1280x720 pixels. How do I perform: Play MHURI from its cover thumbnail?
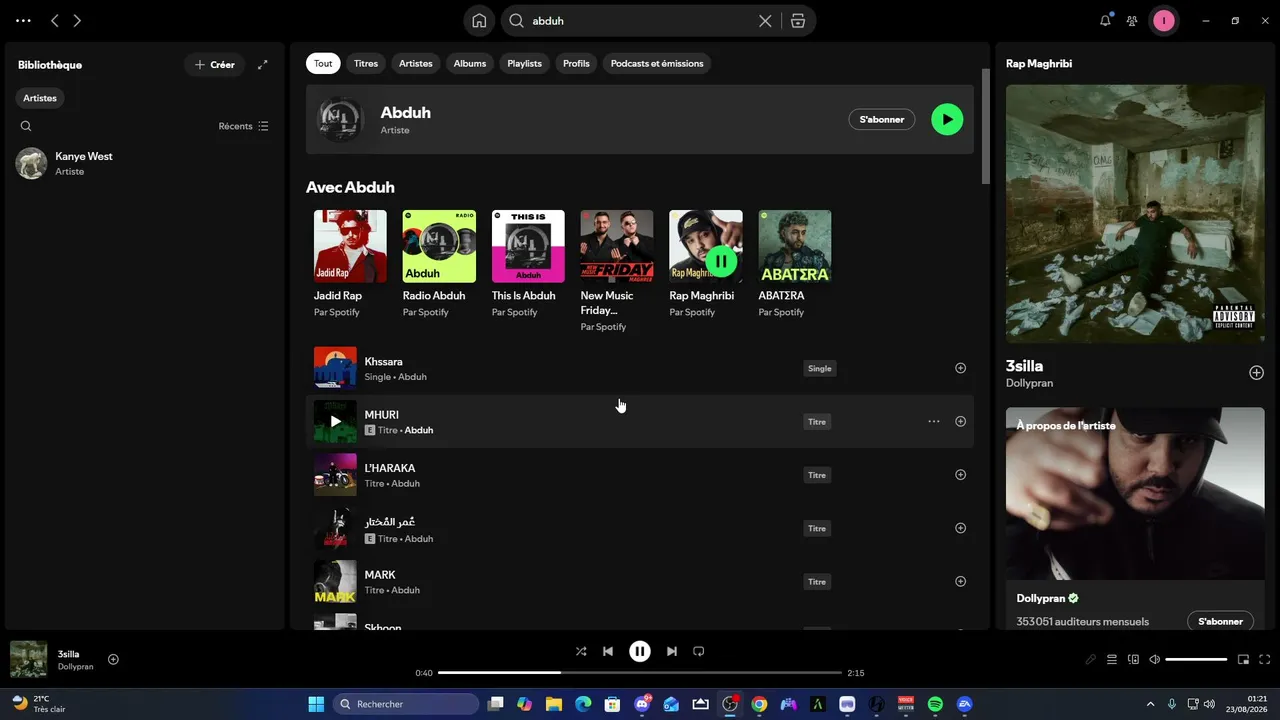tap(335, 421)
